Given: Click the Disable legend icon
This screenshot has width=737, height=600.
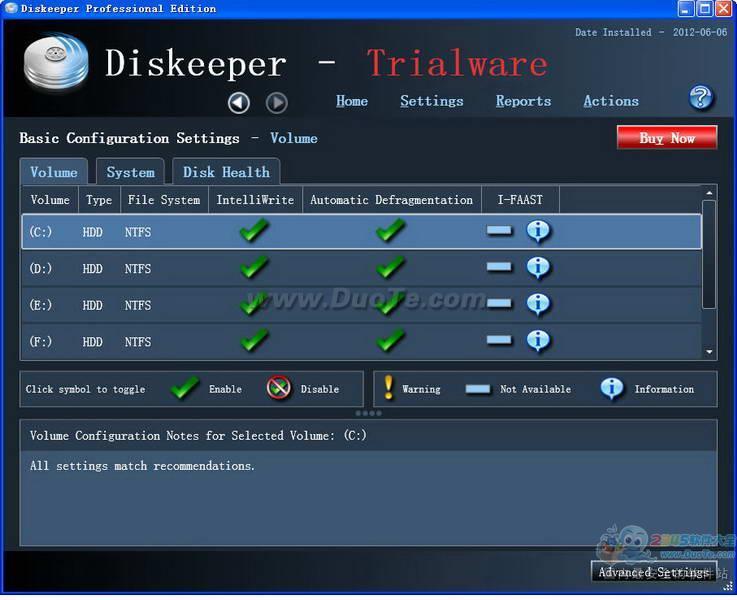Looking at the screenshot, I should (279, 388).
